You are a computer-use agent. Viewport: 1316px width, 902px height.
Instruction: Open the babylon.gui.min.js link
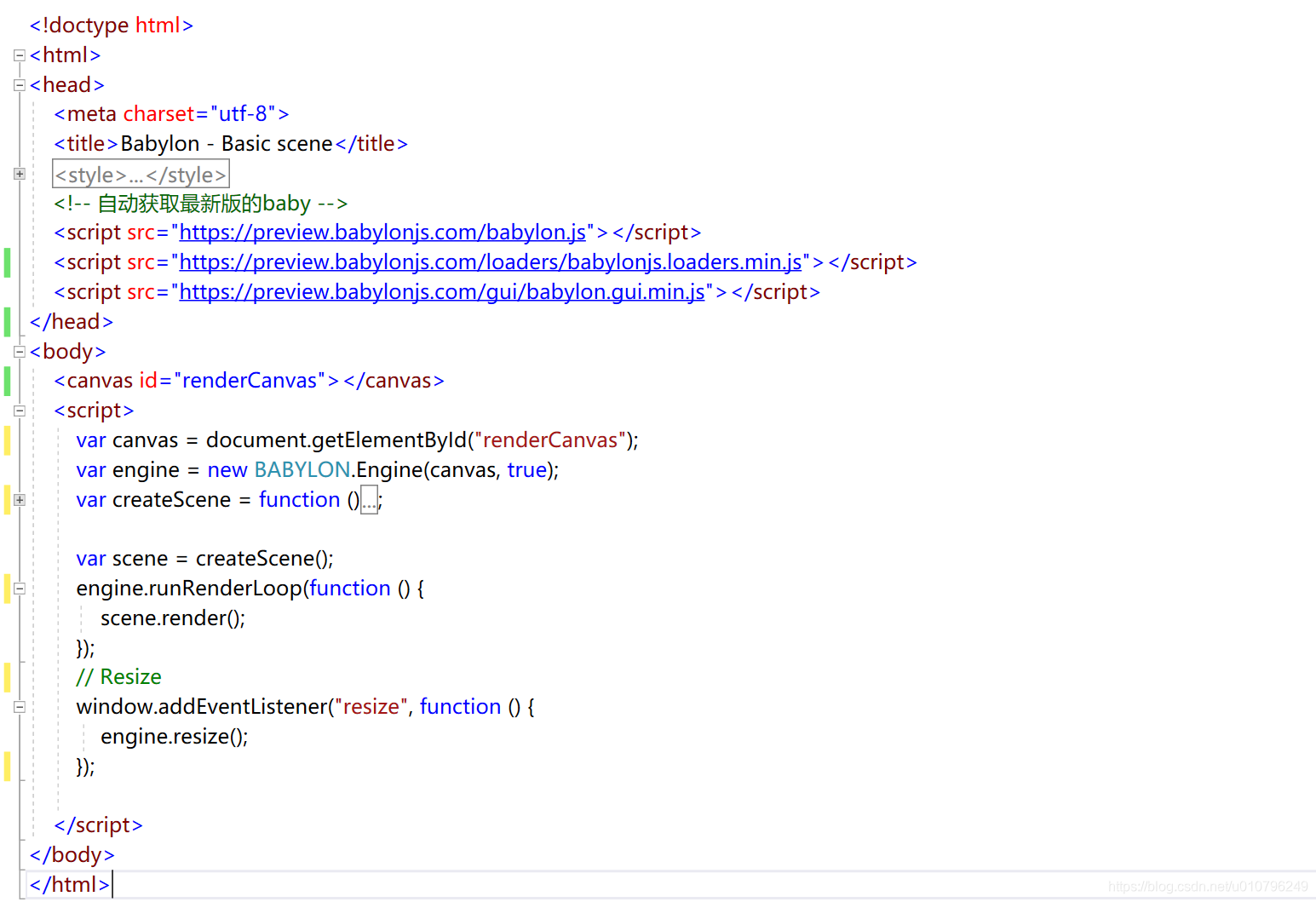pos(442,292)
